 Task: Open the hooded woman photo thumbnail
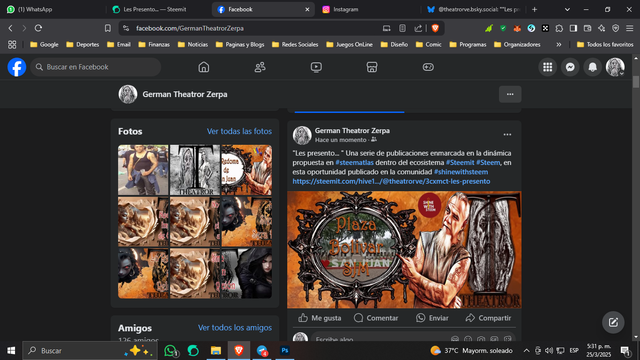click(247, 273)
